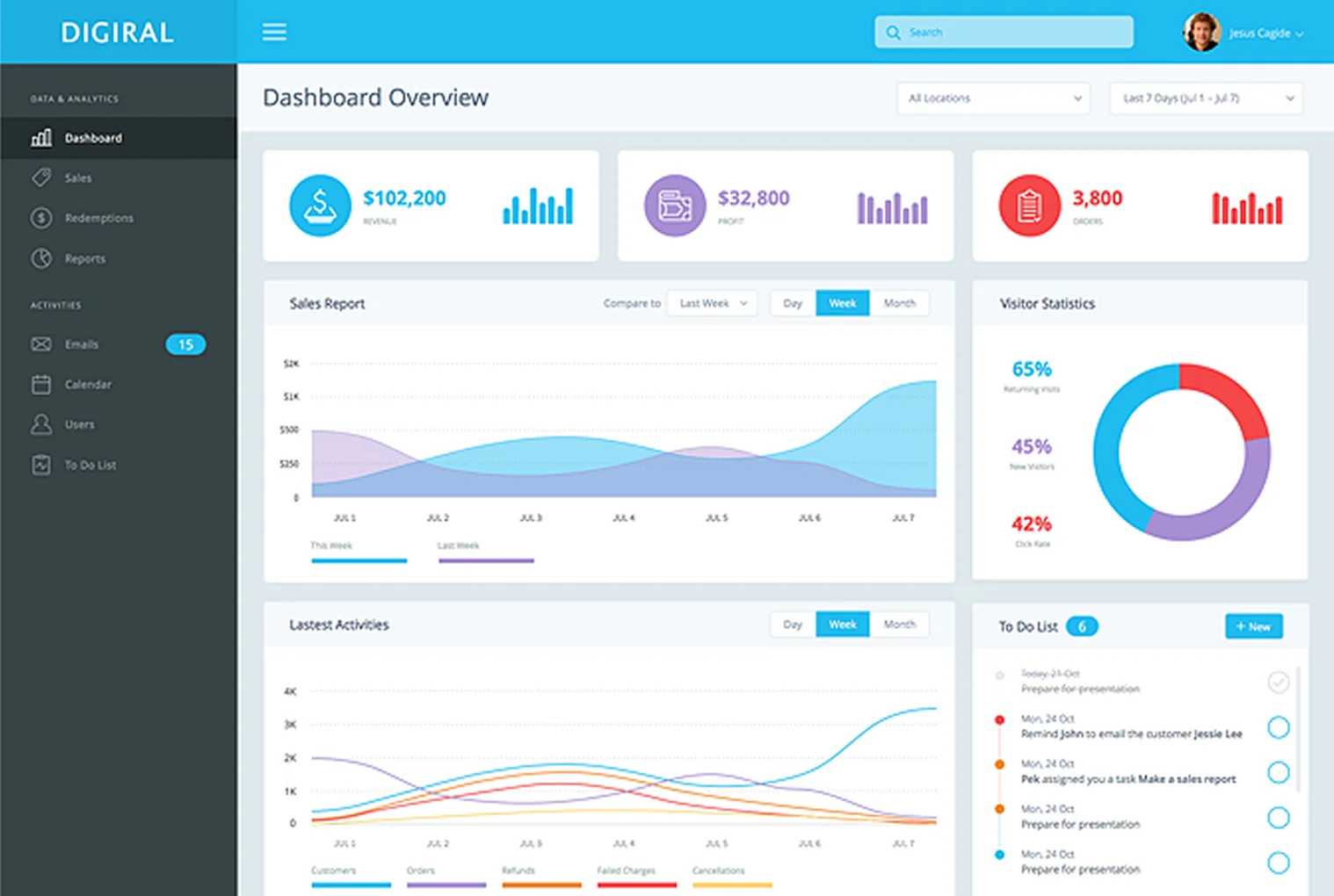Click the red orders clipboard icon
The width and height of the screenshot is (1334, 896).
(1029, 206)
